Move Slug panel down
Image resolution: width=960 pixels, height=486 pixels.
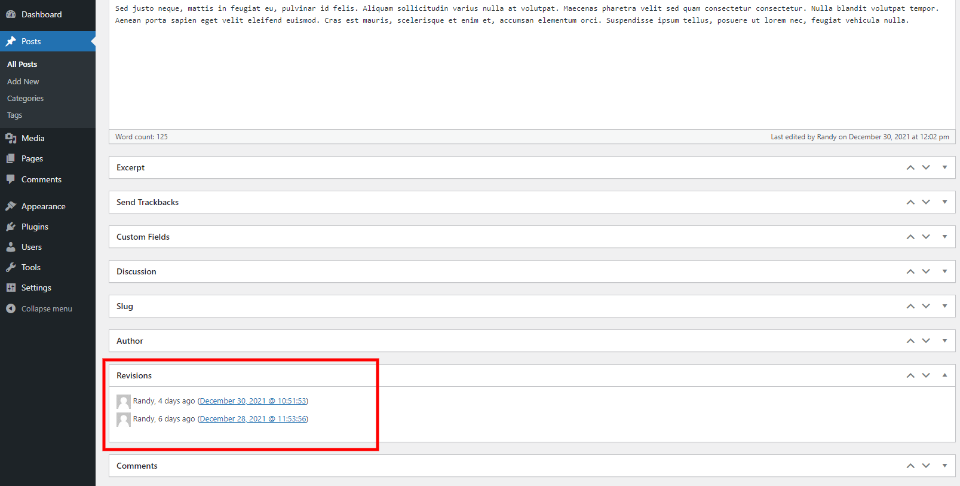(926, 306)
